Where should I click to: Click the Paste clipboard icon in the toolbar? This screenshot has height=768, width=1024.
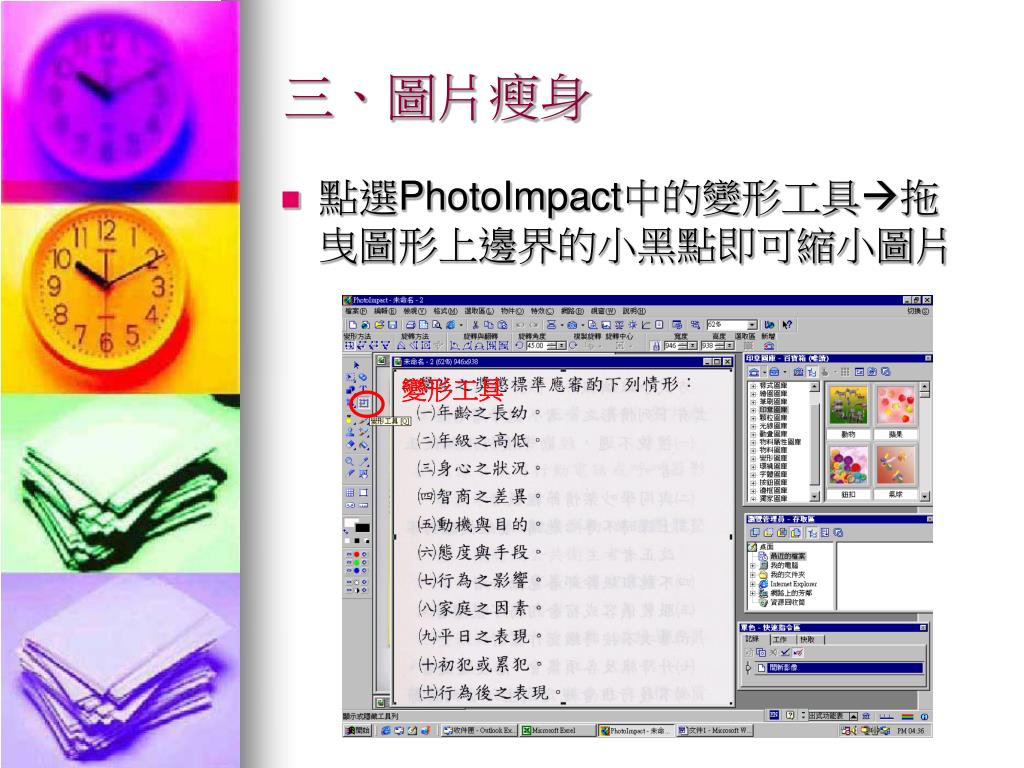point(502,325)
